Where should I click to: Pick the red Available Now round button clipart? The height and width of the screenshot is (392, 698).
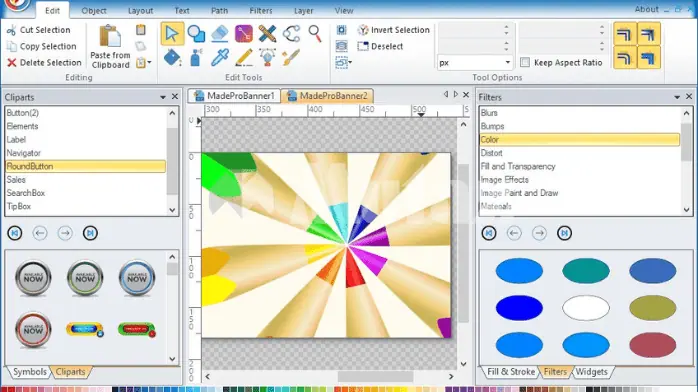(33, 330)
